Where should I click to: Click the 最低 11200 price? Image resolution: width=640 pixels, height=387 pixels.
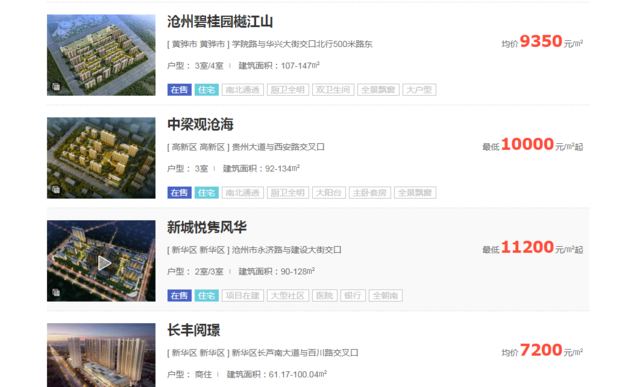tap(533, 247)
